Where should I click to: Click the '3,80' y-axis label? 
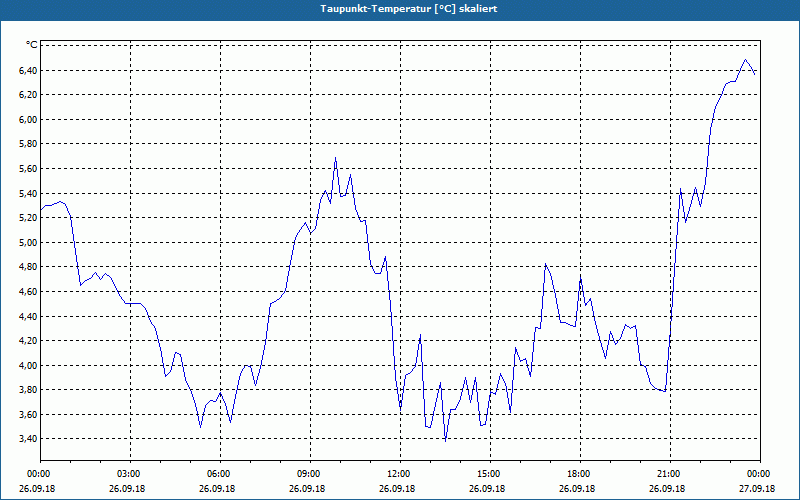tap(28, 390)
